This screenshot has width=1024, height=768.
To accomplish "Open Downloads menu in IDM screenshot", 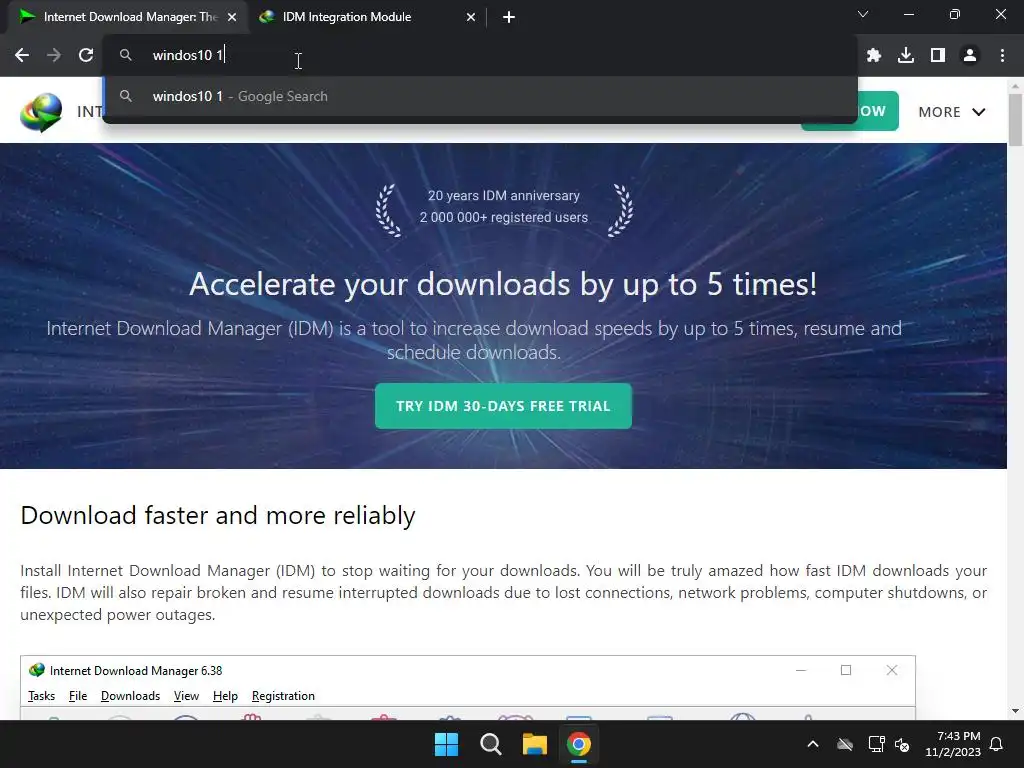I will click(130, 696).
